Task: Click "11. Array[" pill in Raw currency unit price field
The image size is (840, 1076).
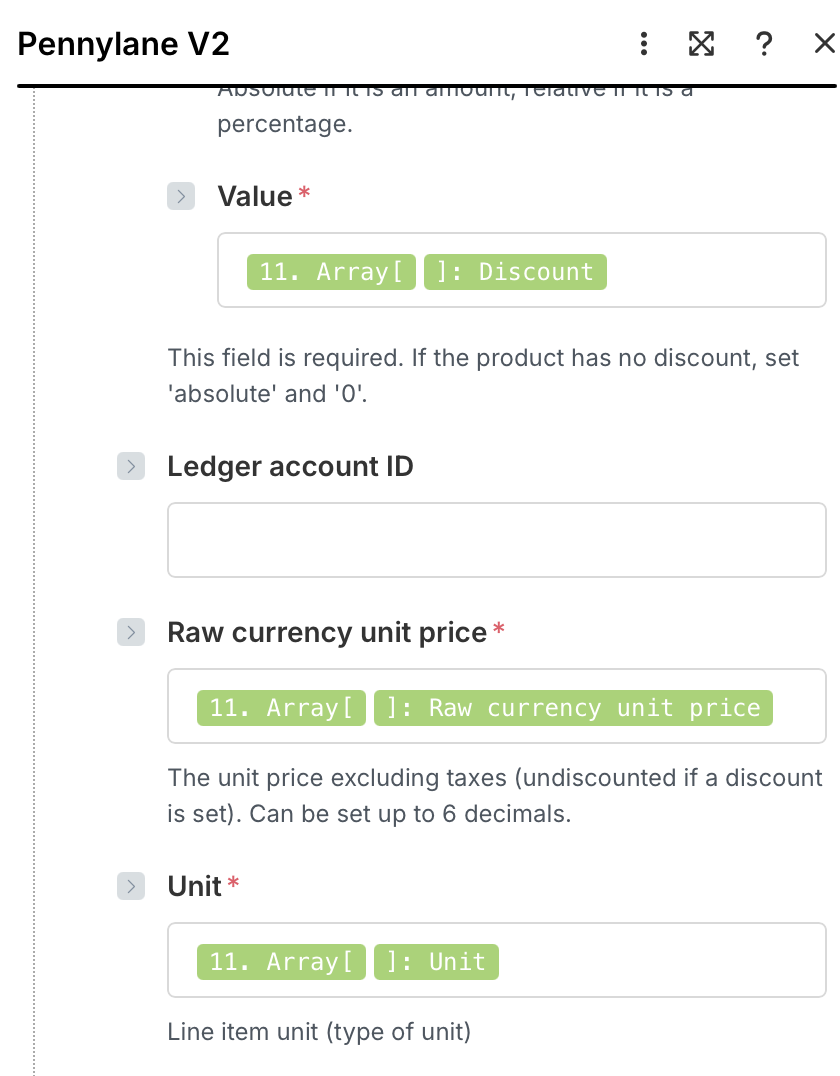Action: click(281, 708)
